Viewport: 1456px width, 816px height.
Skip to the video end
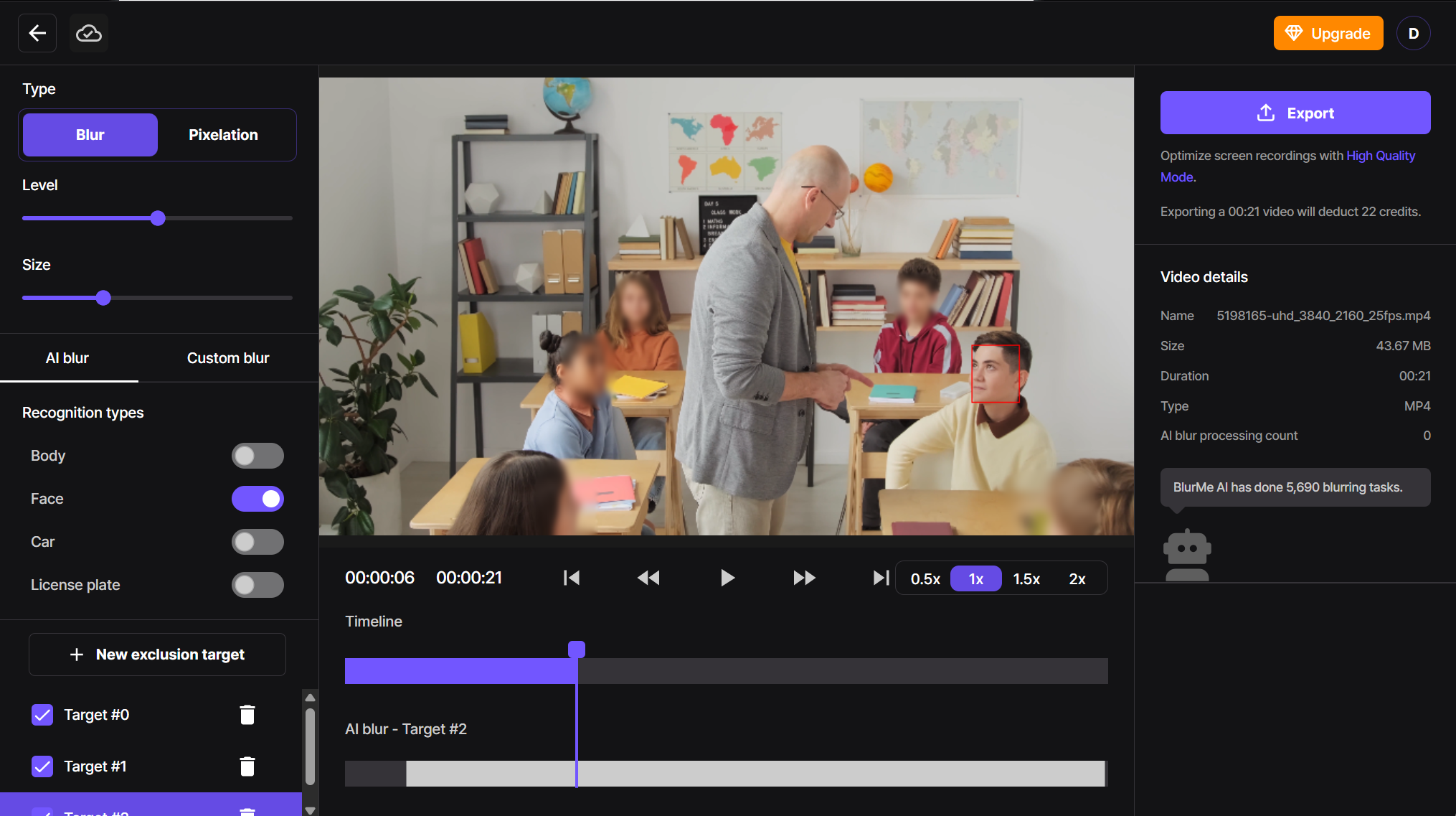(x=881, y=578)
